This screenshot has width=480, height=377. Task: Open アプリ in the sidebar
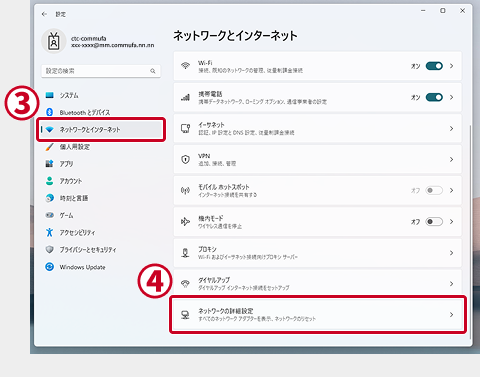101,164
